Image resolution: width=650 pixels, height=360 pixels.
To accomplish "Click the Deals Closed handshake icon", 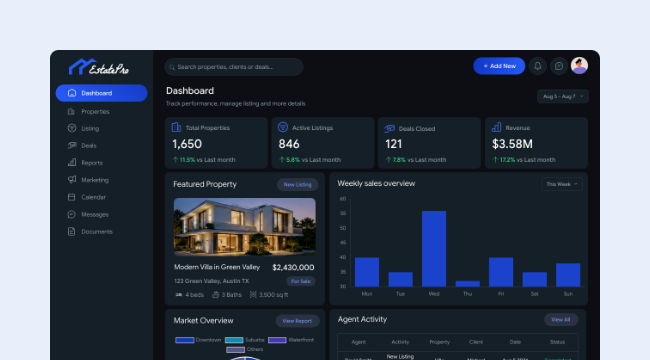I will coord(389,129).
